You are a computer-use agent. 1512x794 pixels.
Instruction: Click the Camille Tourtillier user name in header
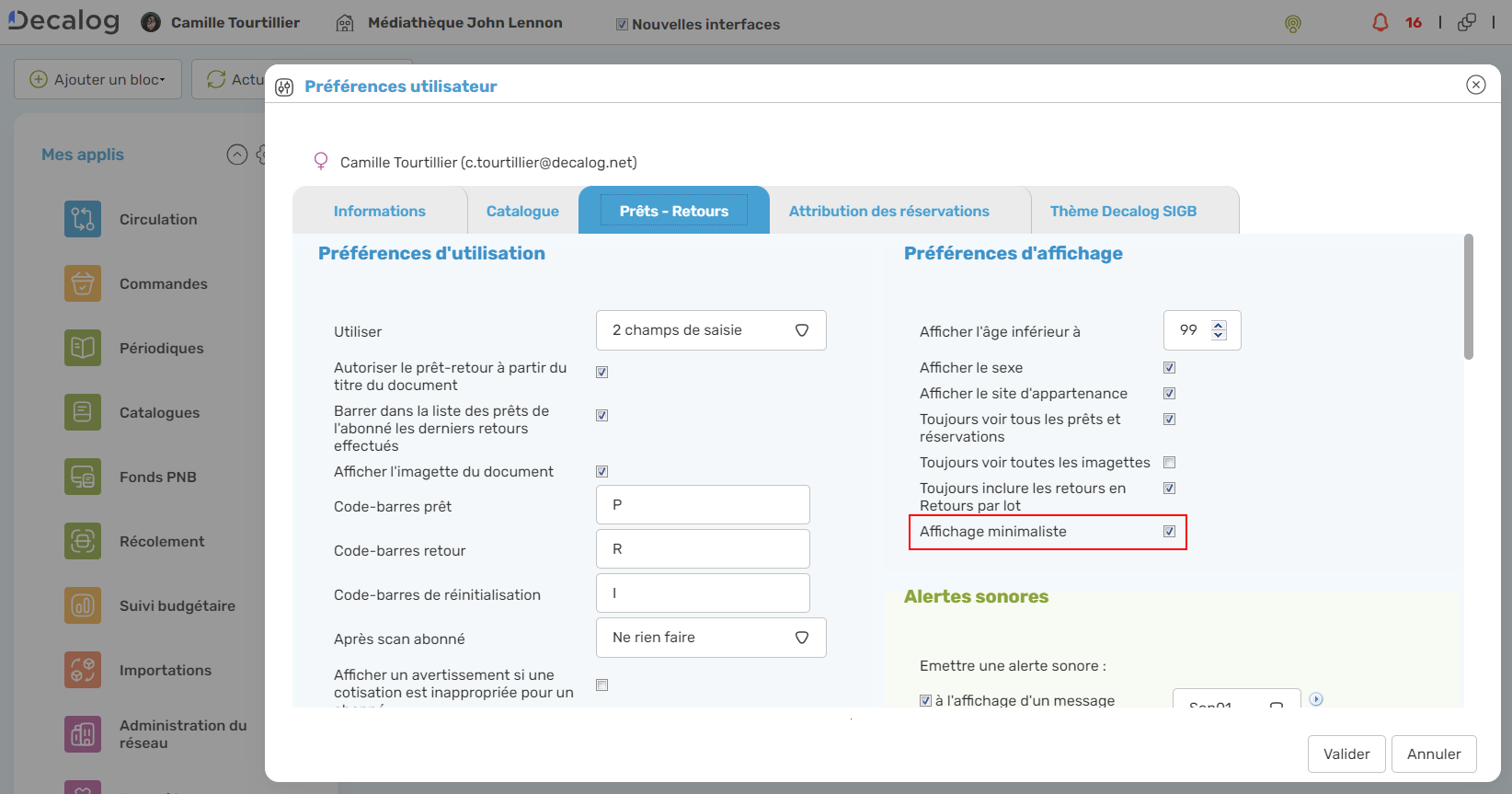point(235,23)
